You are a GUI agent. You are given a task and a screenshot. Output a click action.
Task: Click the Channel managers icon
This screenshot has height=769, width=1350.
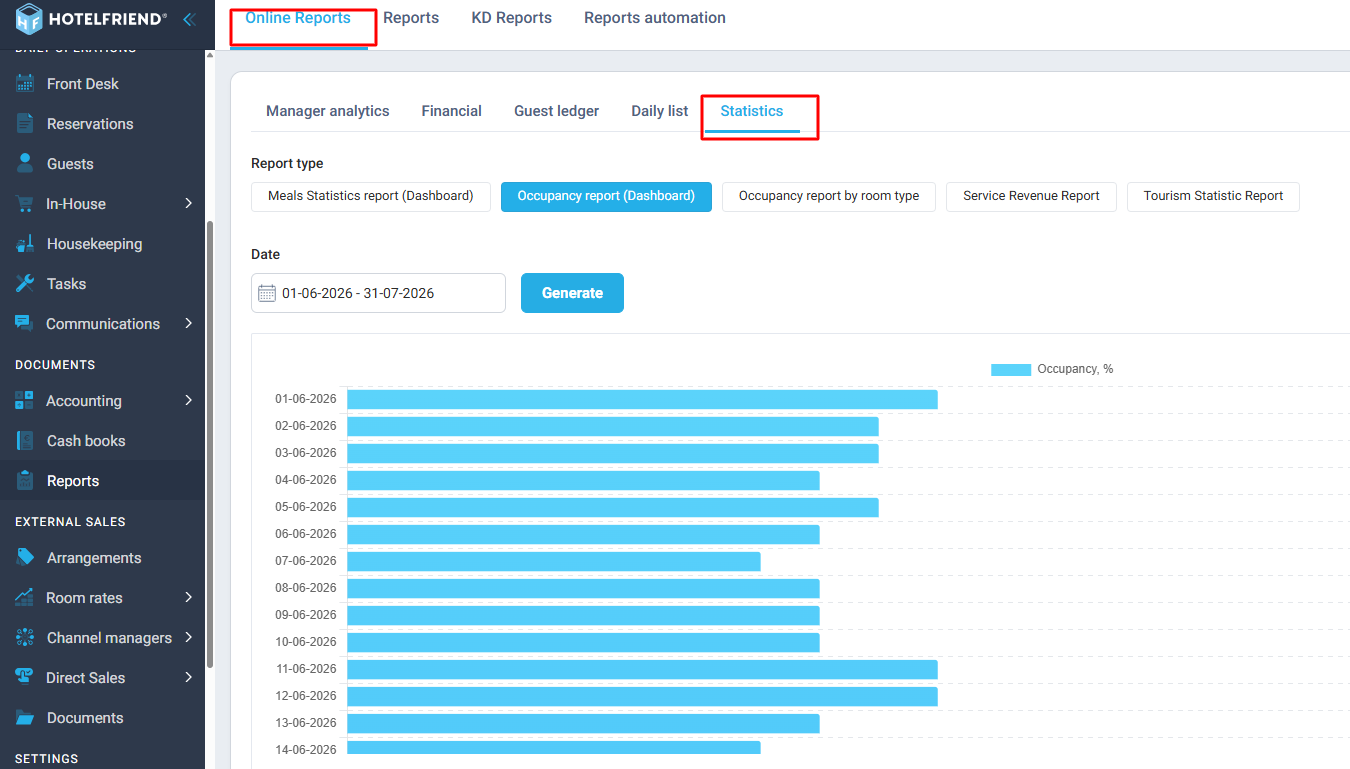coord(25,638)
